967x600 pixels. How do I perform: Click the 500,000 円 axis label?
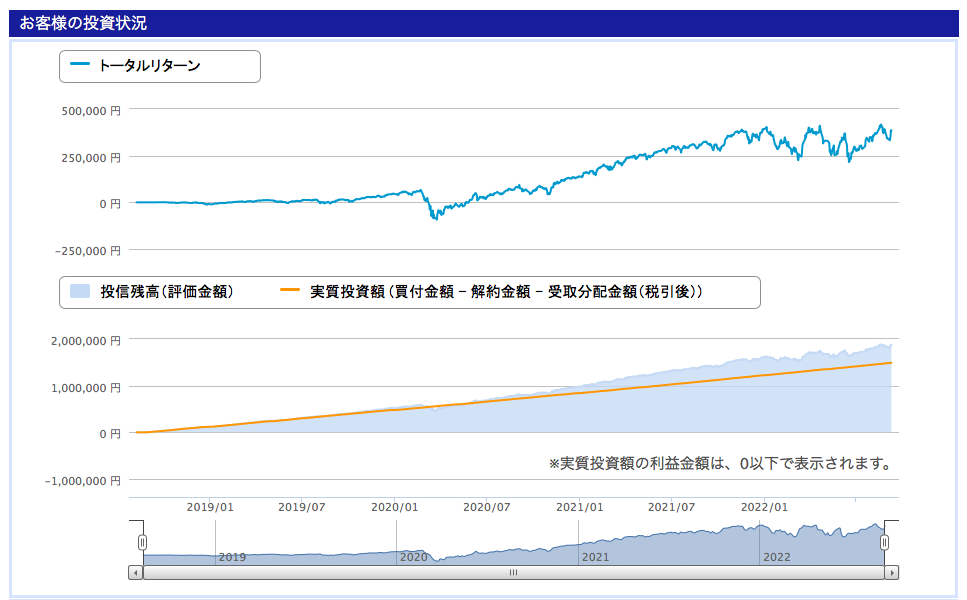91,111
